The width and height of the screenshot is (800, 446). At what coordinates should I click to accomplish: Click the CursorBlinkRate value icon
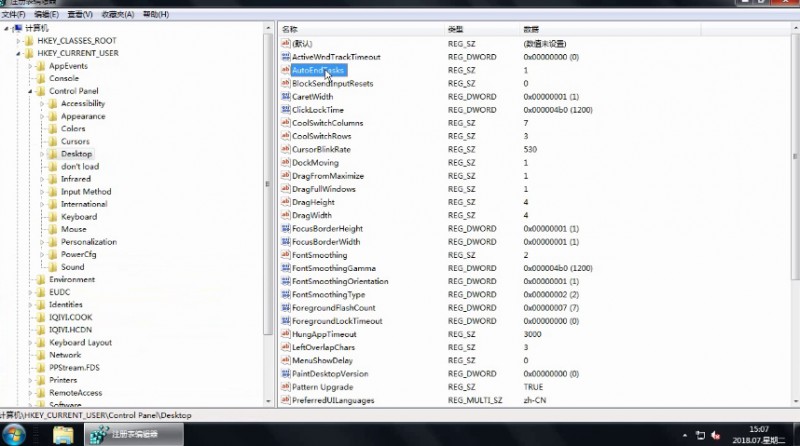click(x=286, y=149)
